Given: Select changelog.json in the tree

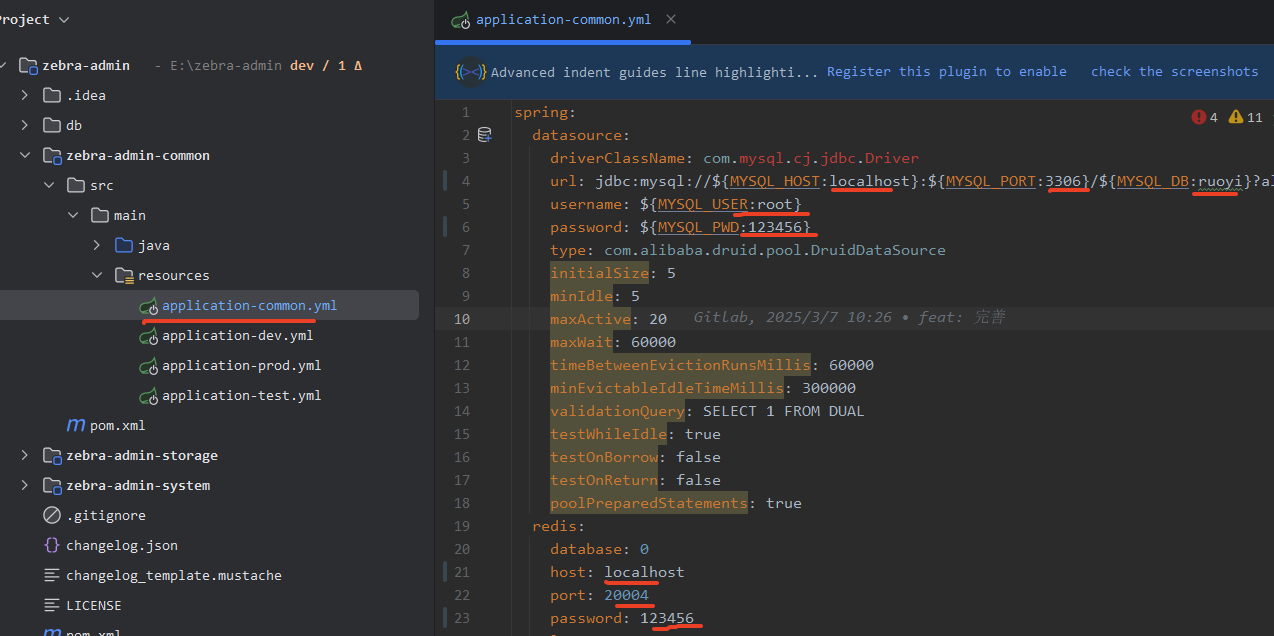Looking at the screenshot, I should pos(121,545).
